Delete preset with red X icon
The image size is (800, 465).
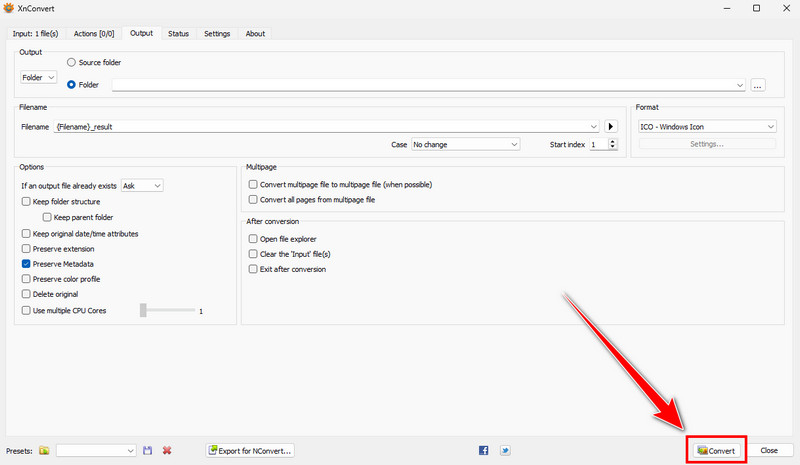point(167,451)
